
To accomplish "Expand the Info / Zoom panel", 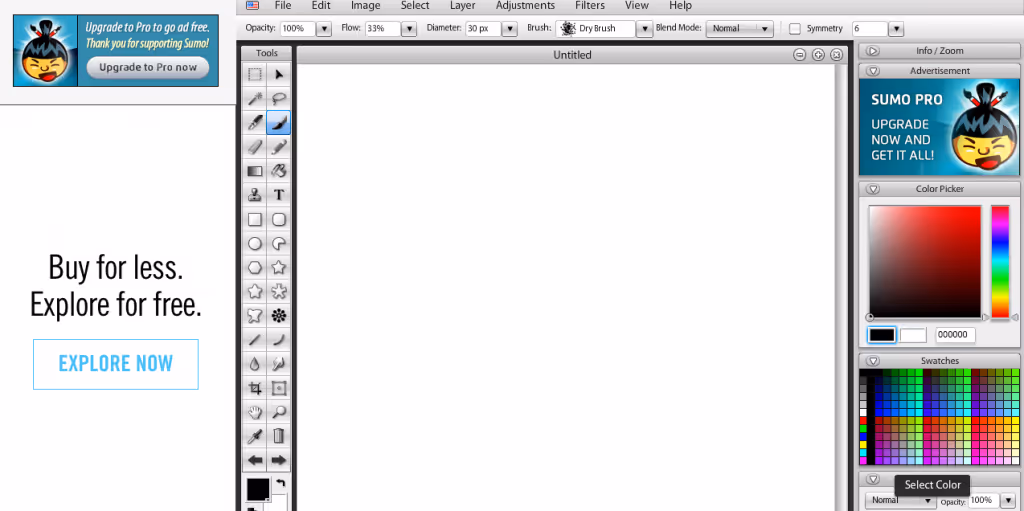I will tap(874, 51).
